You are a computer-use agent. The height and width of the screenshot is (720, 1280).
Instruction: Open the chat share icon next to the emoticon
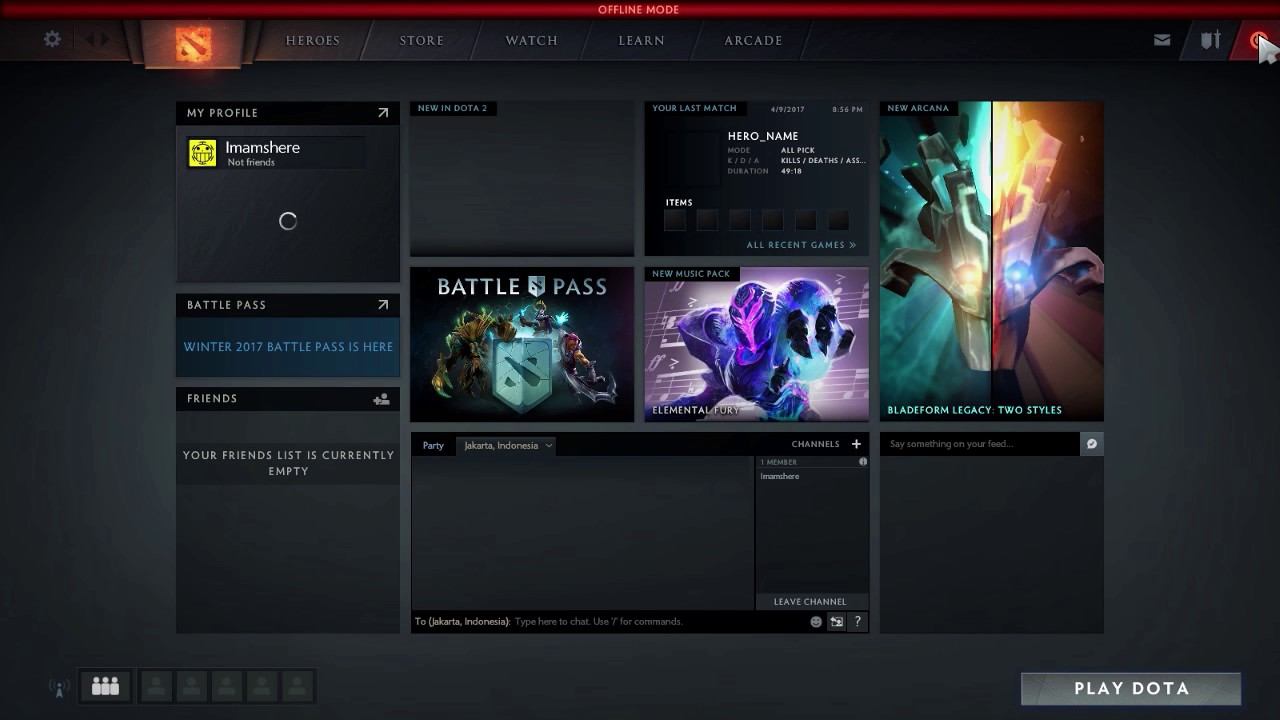pos(837,622)
